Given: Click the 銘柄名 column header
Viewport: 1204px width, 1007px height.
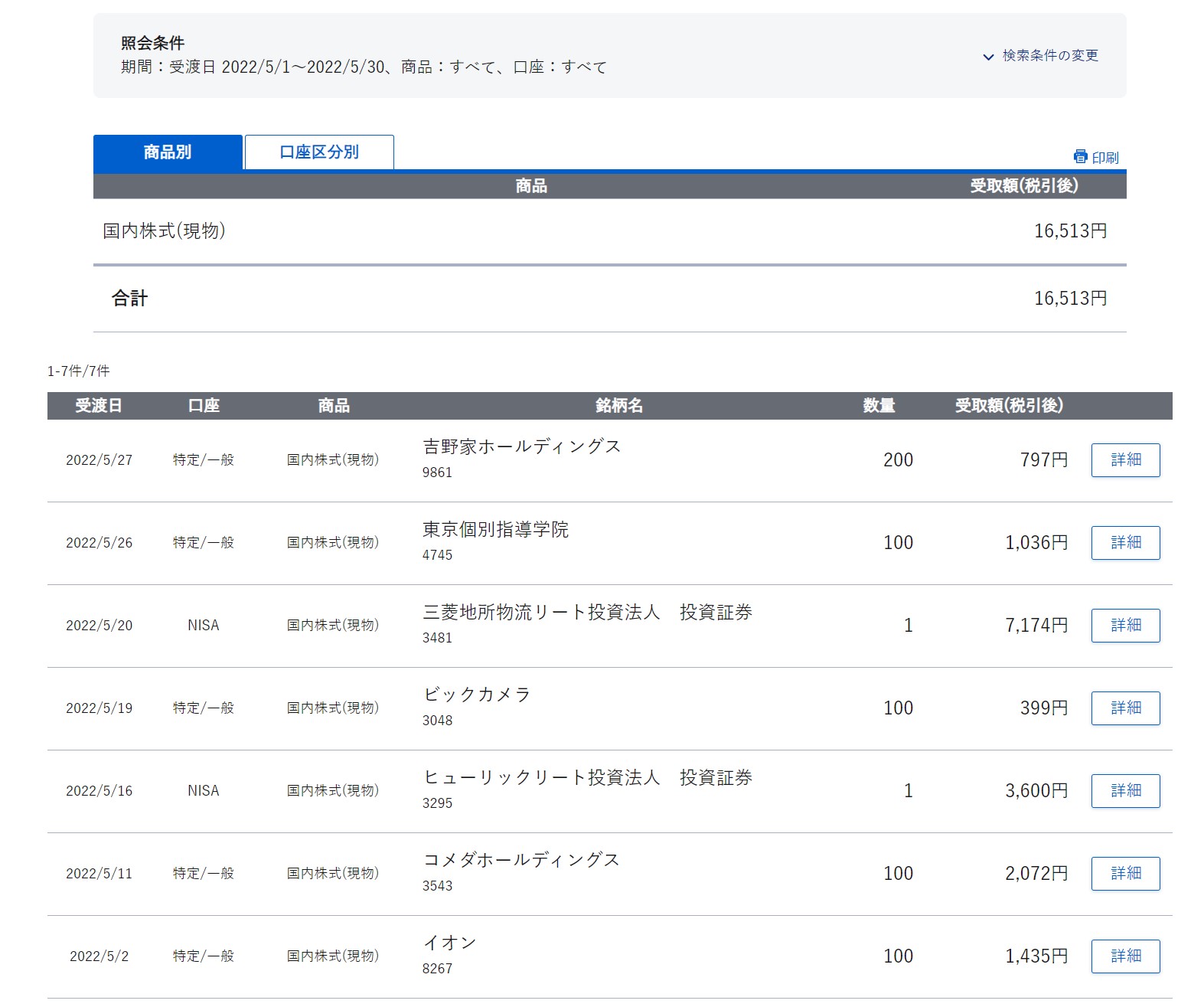Looking at the screenshot, I should [x=618, y=406].
